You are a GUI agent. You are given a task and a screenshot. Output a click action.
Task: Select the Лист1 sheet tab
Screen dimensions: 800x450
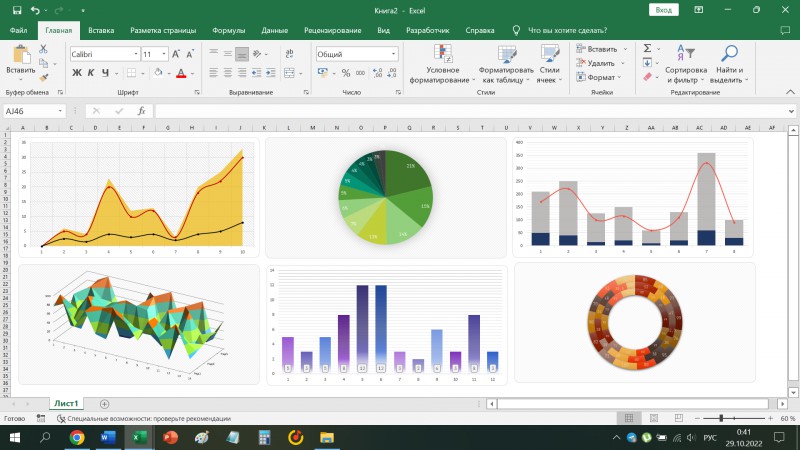pos(66,404)
